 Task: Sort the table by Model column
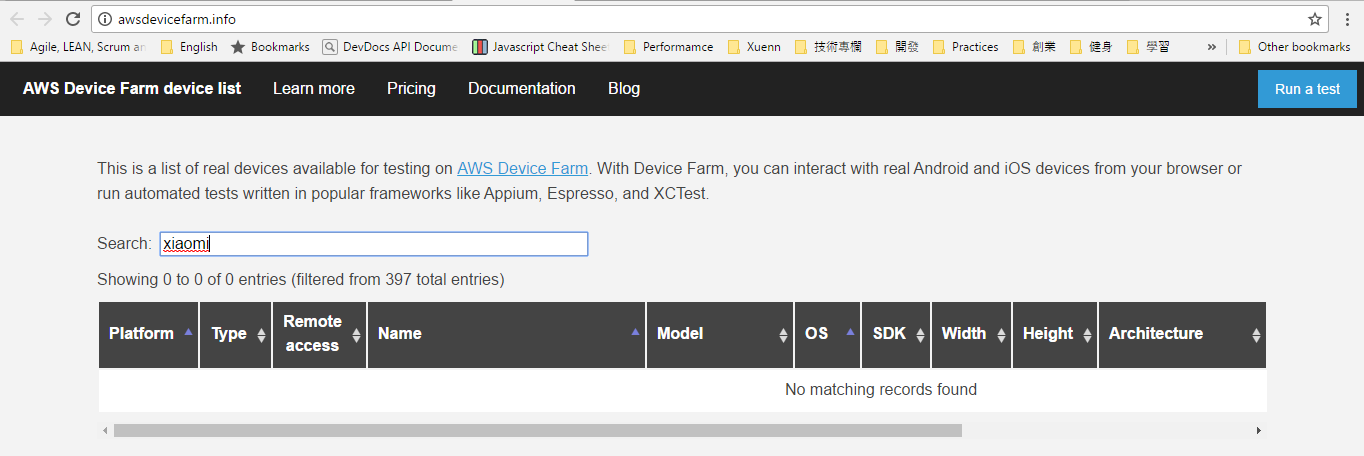pos(719,334)
